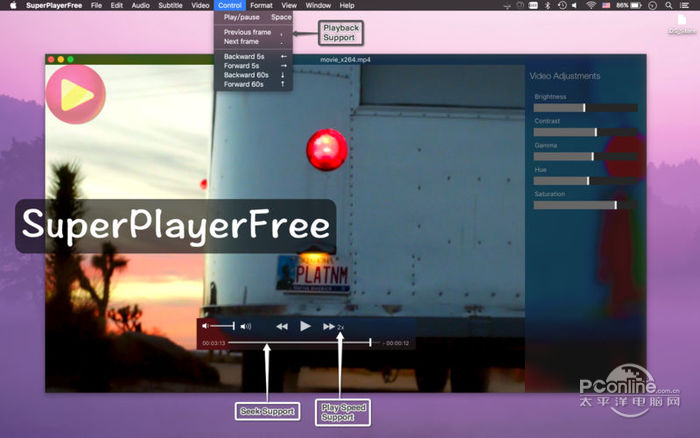Open the Video menu
Image resolution: width=700 pixels, height=438 pixels.
200,5
